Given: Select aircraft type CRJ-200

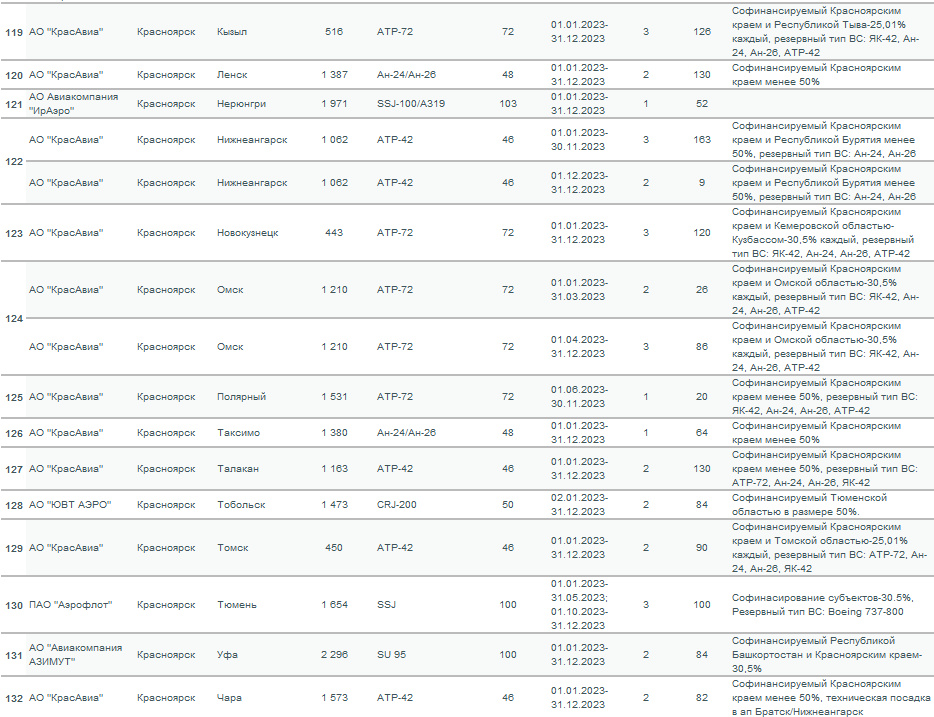Looking at the screenshot, I should point(397,505).
